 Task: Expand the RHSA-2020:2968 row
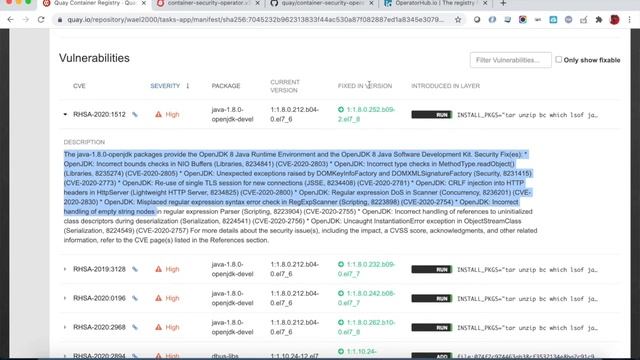65,327
